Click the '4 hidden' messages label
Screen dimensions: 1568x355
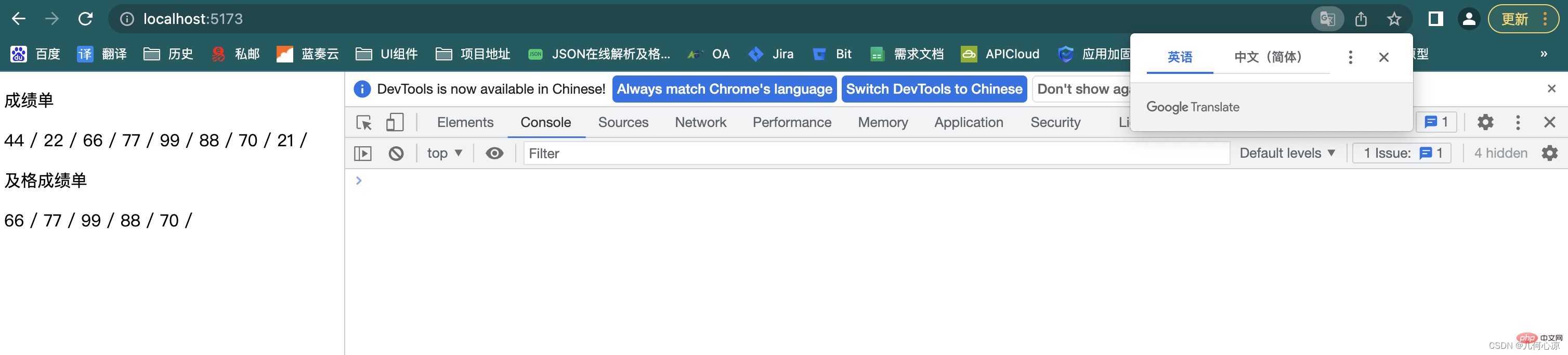coord(1500,154)
